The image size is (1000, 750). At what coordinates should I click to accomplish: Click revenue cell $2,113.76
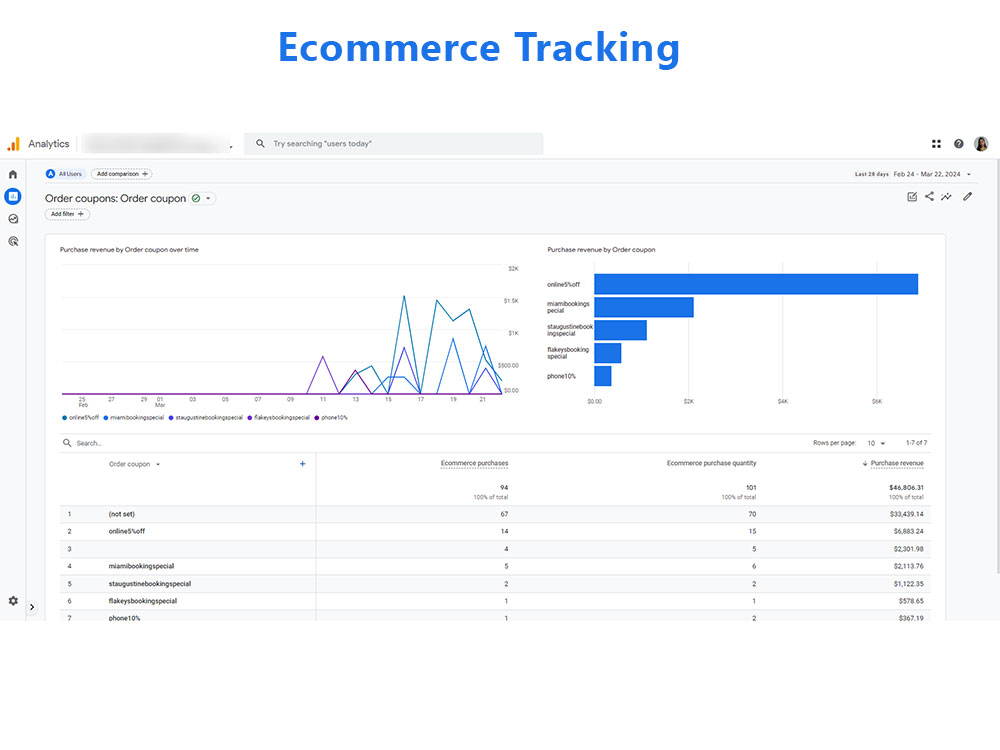click(x=908, y=566)
